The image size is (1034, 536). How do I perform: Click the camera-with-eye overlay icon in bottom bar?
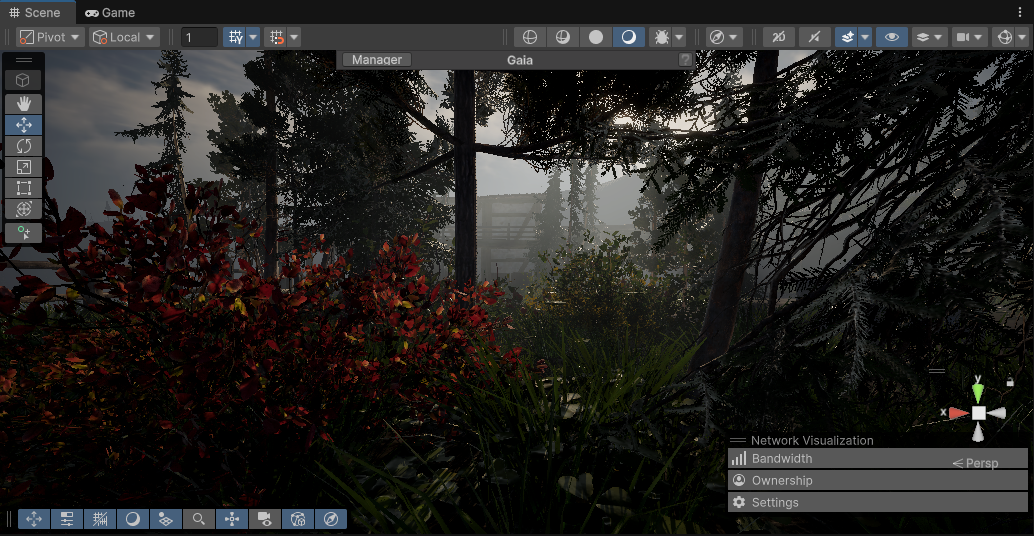(264, 519)
